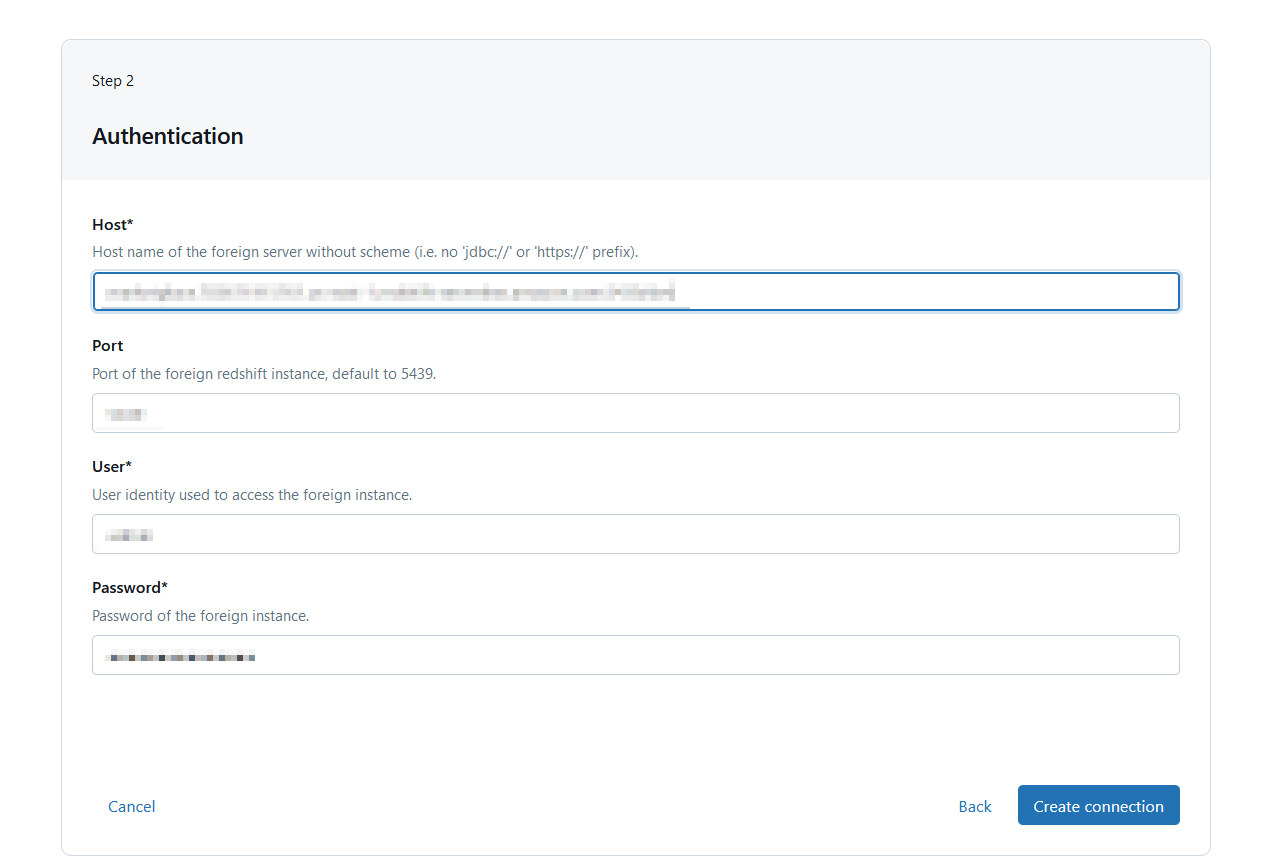Screen dimensions: 1271x858
Task: Select the User input field
Action: (x=635, y=534)
